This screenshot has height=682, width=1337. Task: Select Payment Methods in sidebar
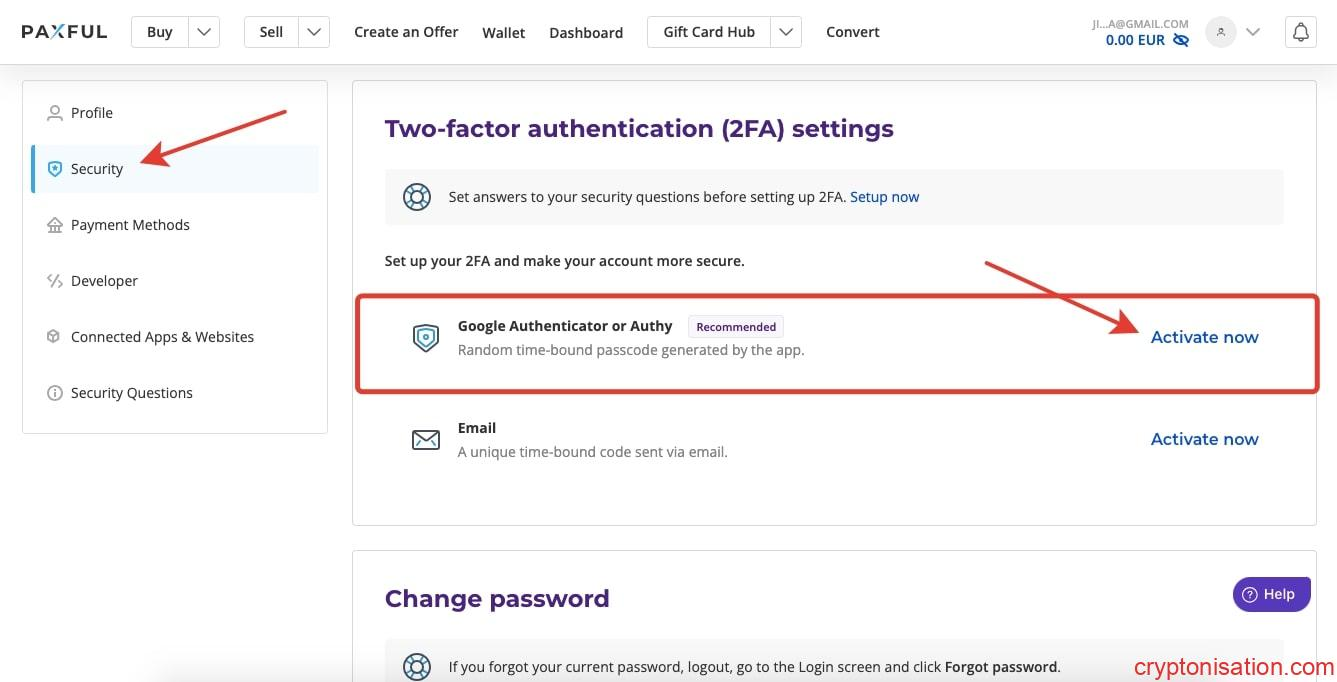pos(130,225)
